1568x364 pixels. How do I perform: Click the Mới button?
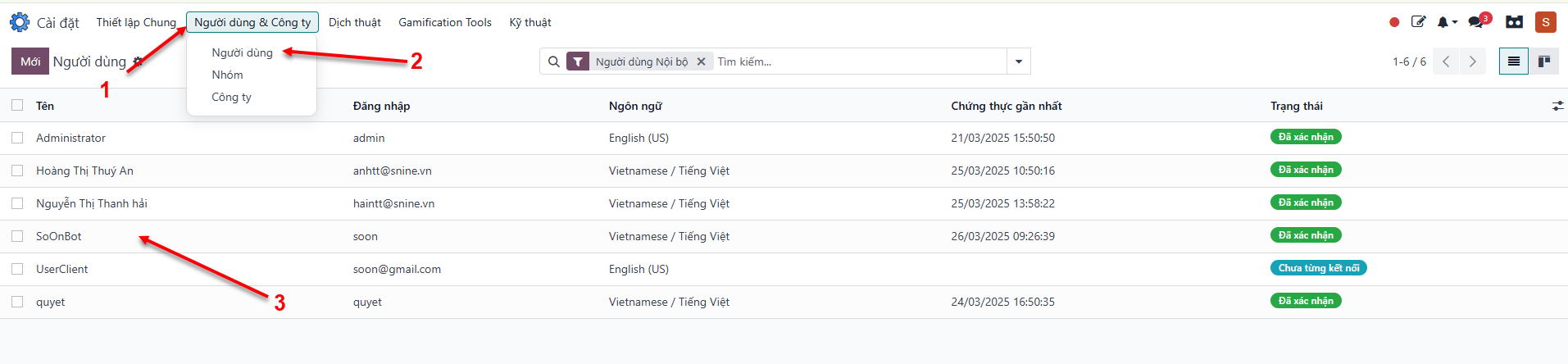30,61
